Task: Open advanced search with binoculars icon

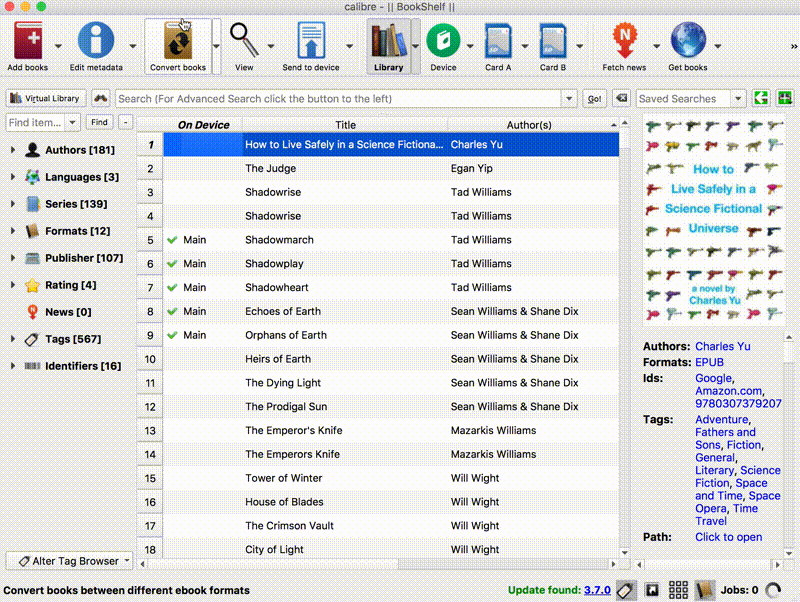Action: click(x=101, y=99)
